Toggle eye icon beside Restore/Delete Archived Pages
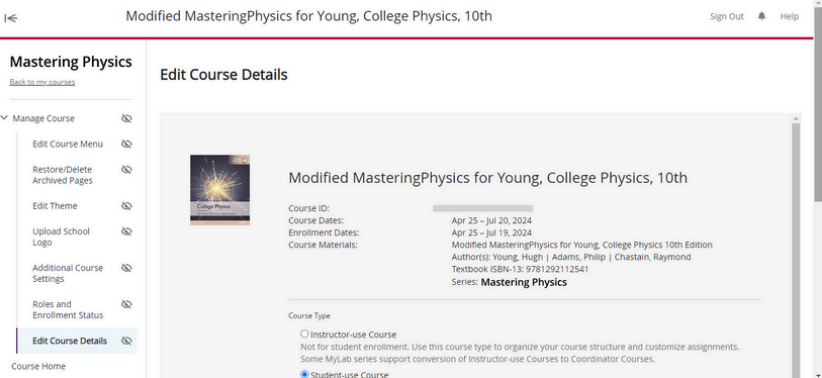Image resolution: width=822 pixels, height=378 pixels. pos(126,169)
